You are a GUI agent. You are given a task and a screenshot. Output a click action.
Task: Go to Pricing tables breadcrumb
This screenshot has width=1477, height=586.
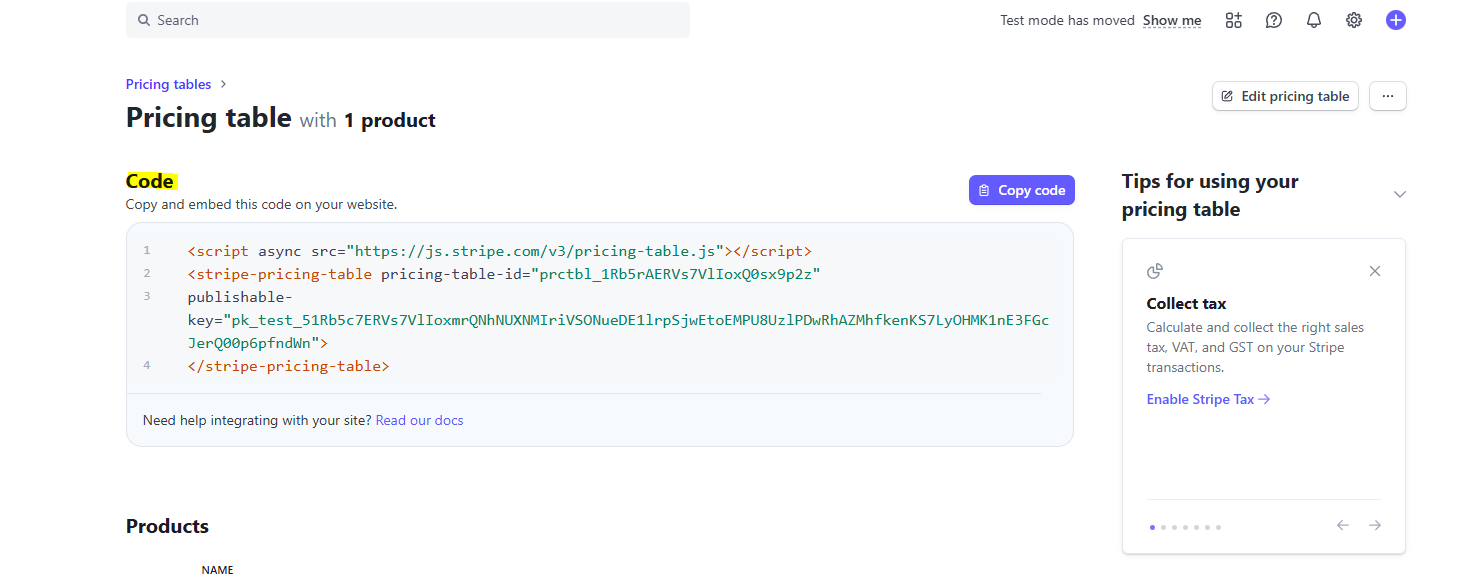pos(168,84)
